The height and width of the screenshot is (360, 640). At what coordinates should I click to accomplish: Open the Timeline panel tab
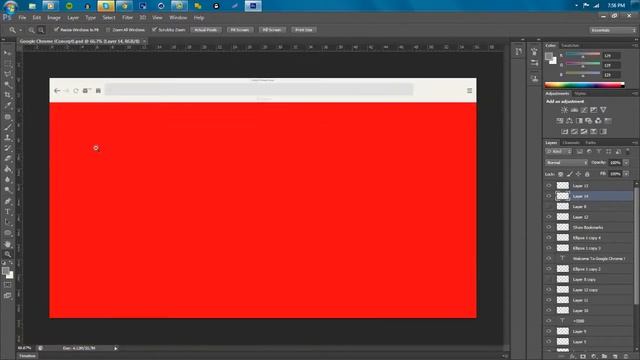27,356
